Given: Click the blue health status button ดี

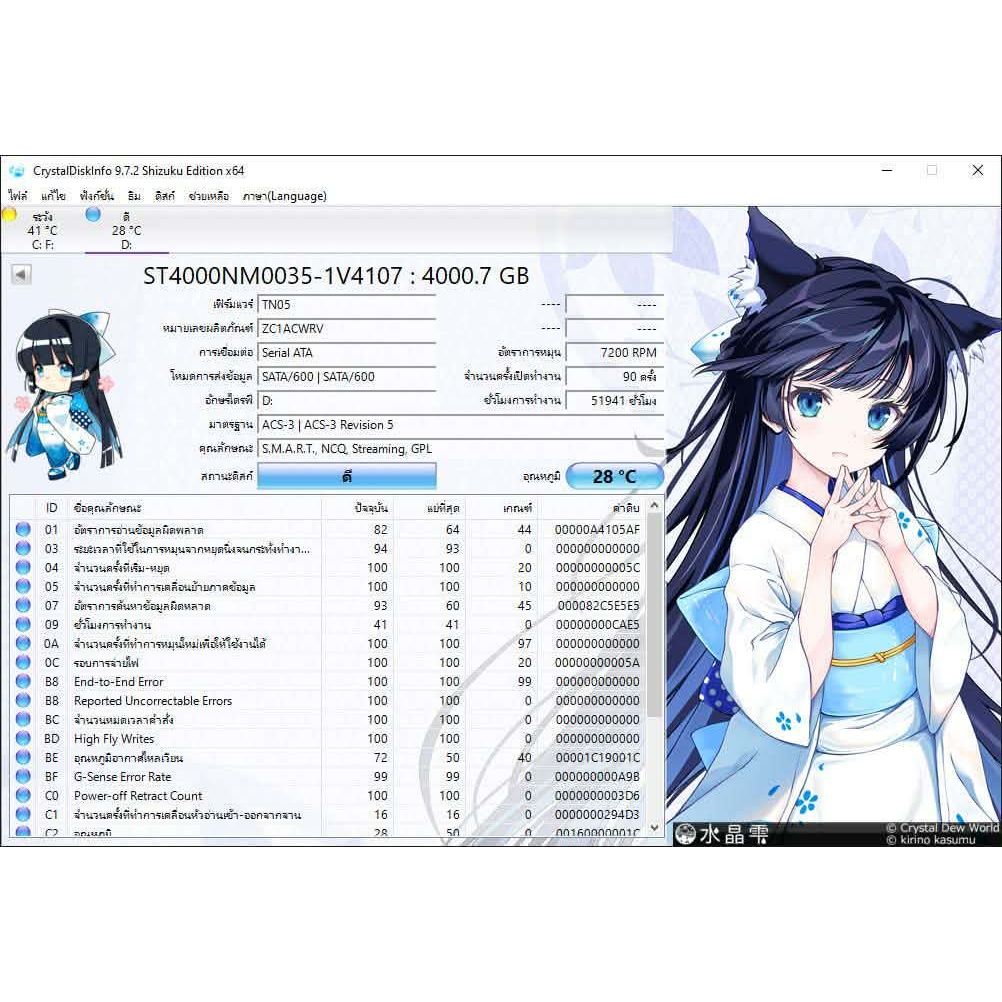Looking at the screenshot, I should click(346, 476).
